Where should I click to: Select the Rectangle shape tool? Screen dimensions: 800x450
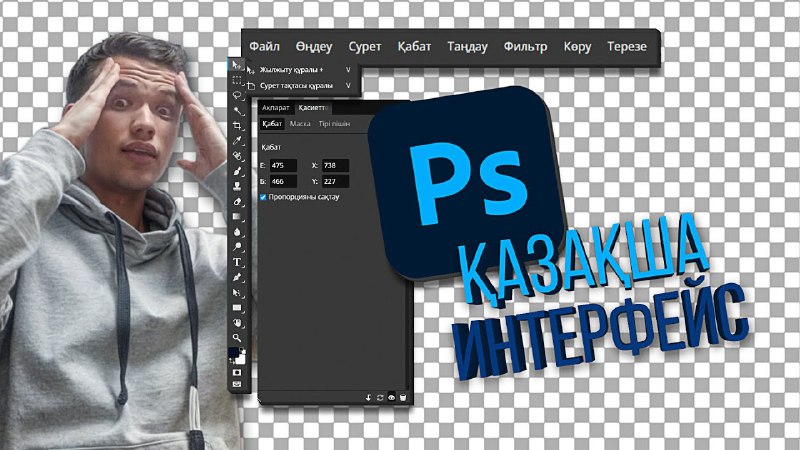[237, 308]
